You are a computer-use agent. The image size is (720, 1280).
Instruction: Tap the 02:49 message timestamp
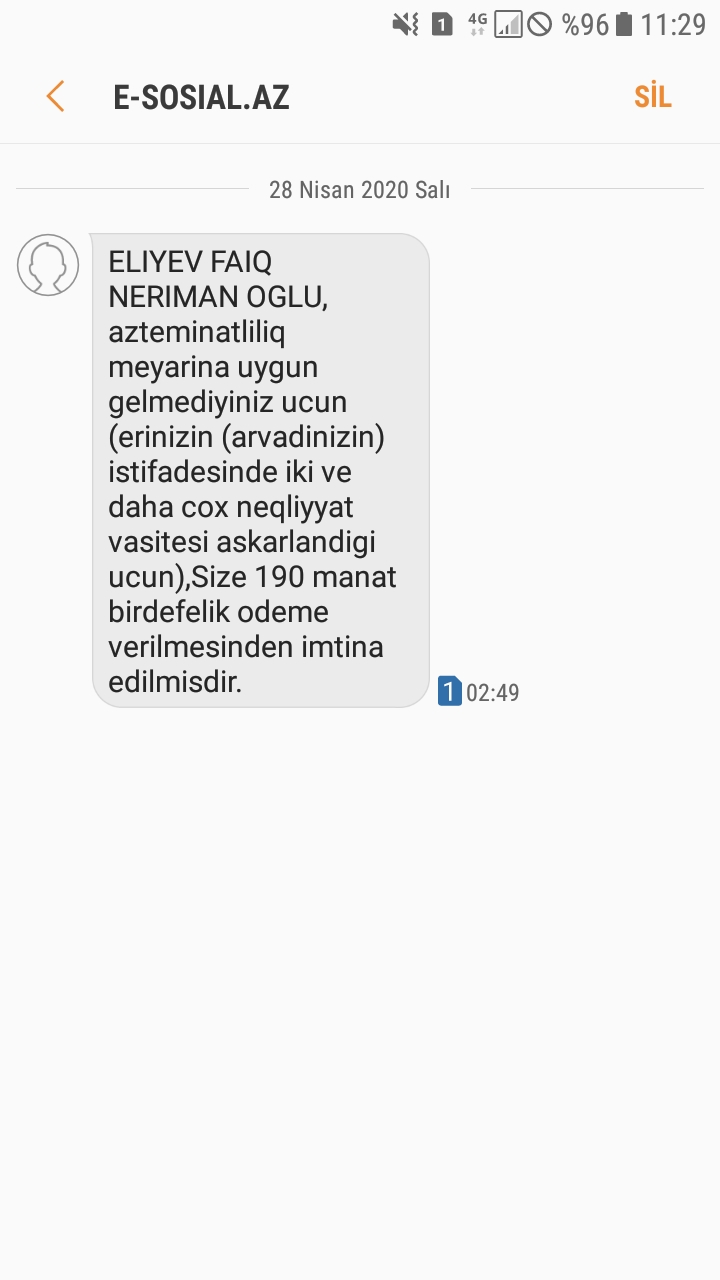[x=493, y=692]
